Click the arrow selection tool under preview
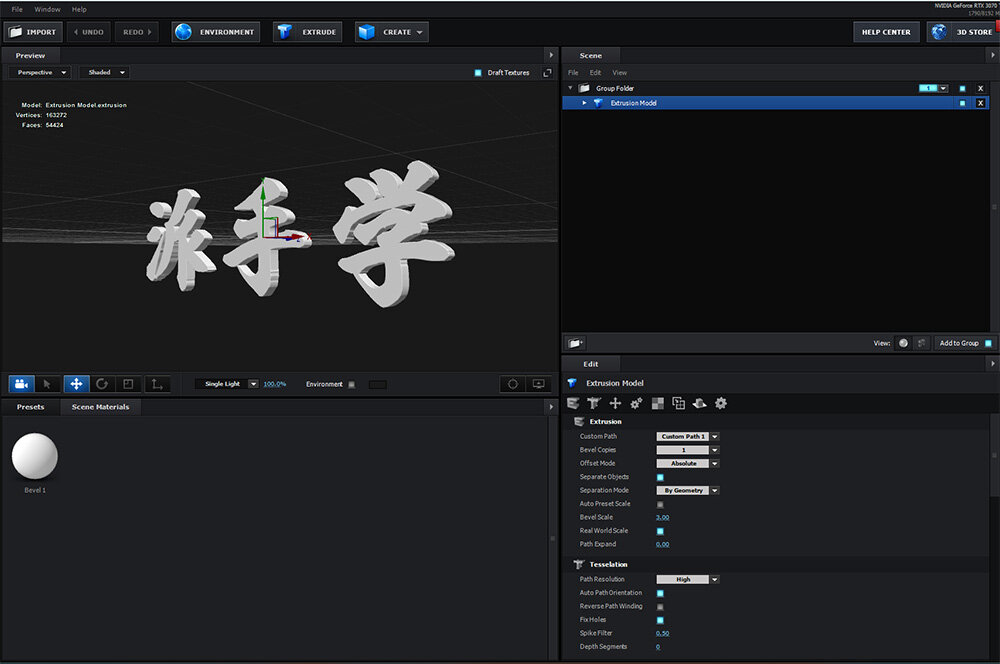This screenshot has height=664, width=1000. (48, 384)
